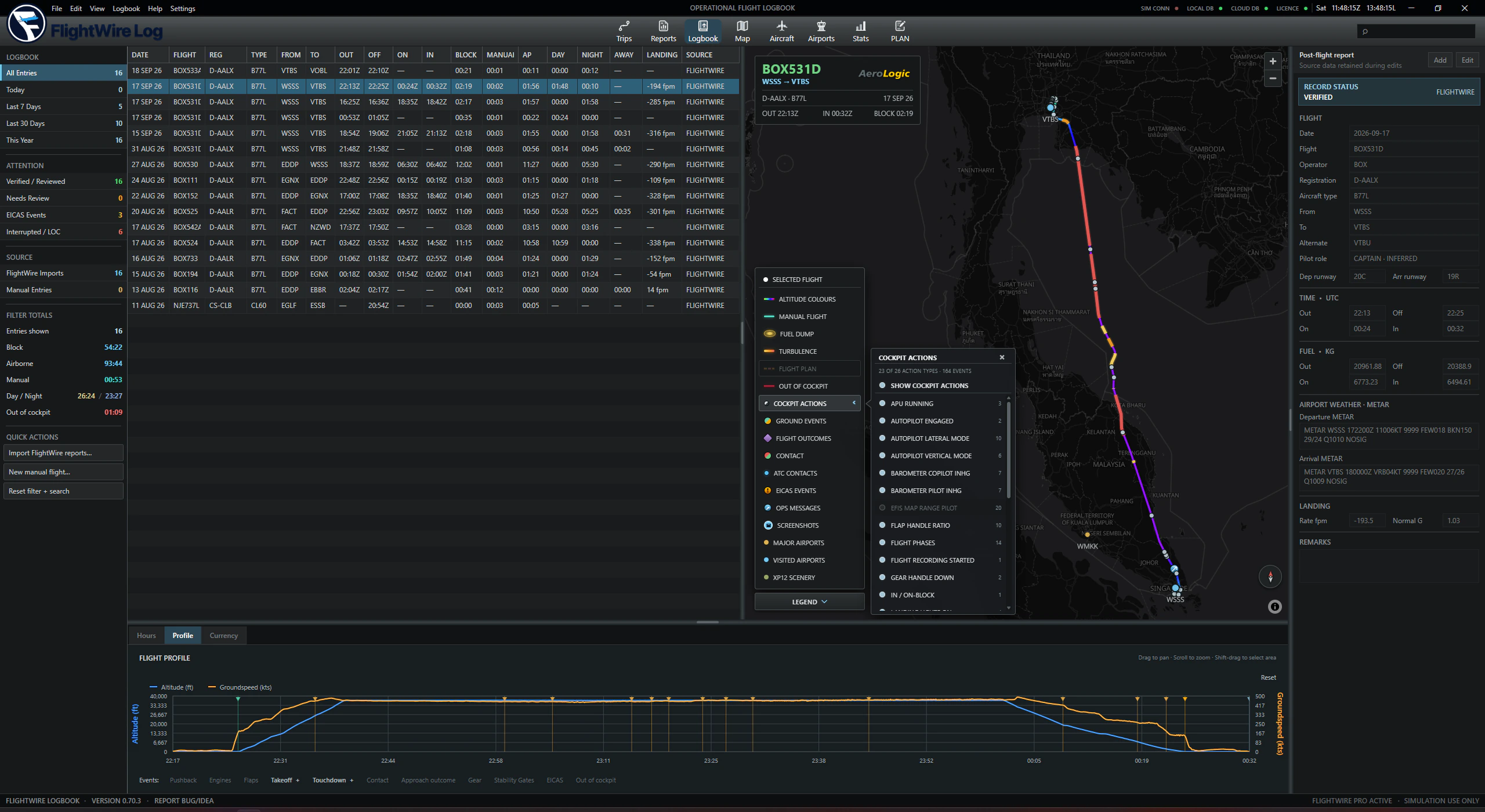Click Reset filter + search button
Viewport: 1485px width, 812px height.
(63, 491)
